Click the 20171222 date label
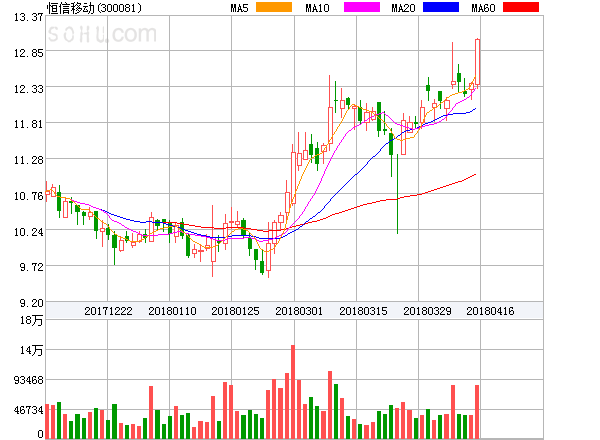 coord(108,311)
